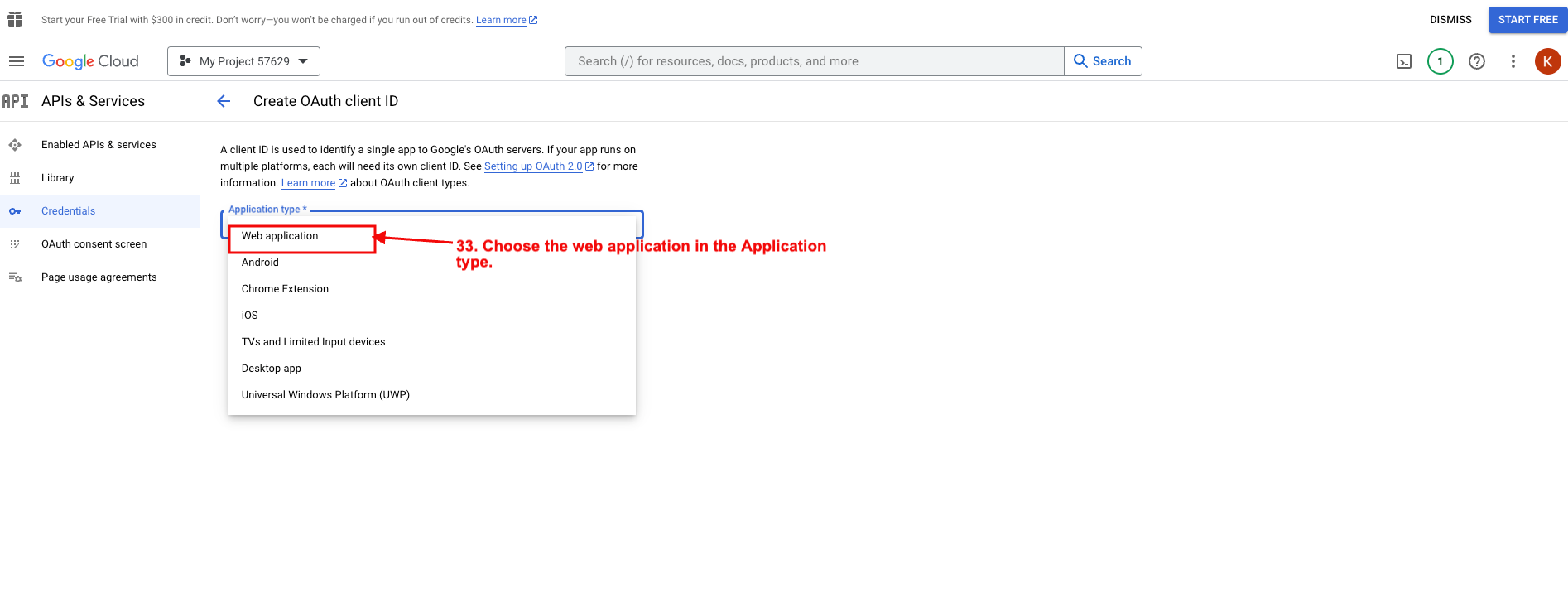
Task: Click the OAuth consent screen icon
Action: 15,244
